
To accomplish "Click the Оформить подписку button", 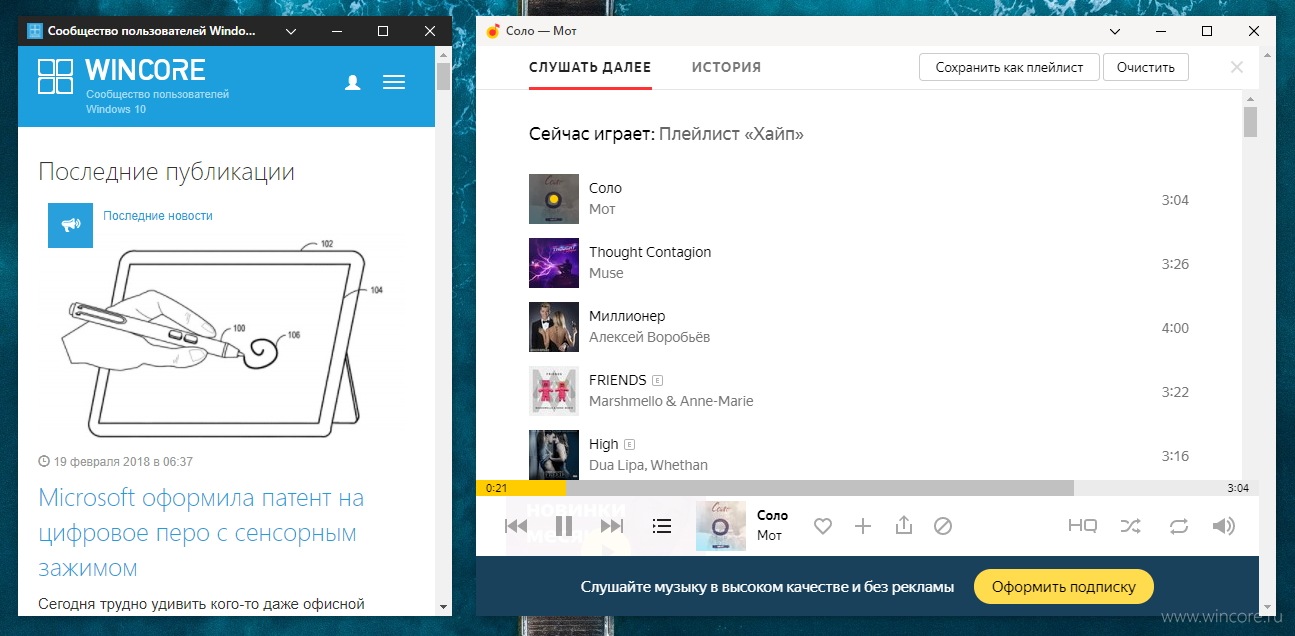I will [x=1063, y=587].
